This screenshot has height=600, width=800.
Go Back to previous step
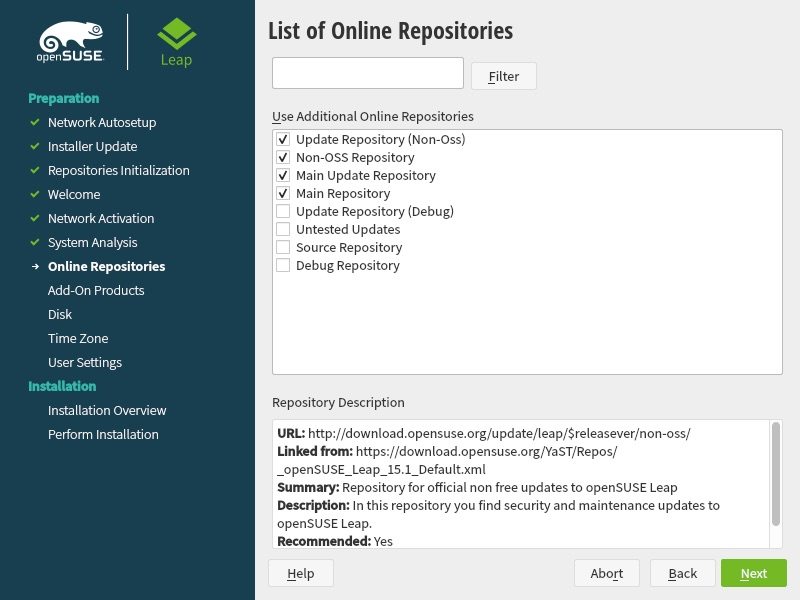(x=683, y=573)
